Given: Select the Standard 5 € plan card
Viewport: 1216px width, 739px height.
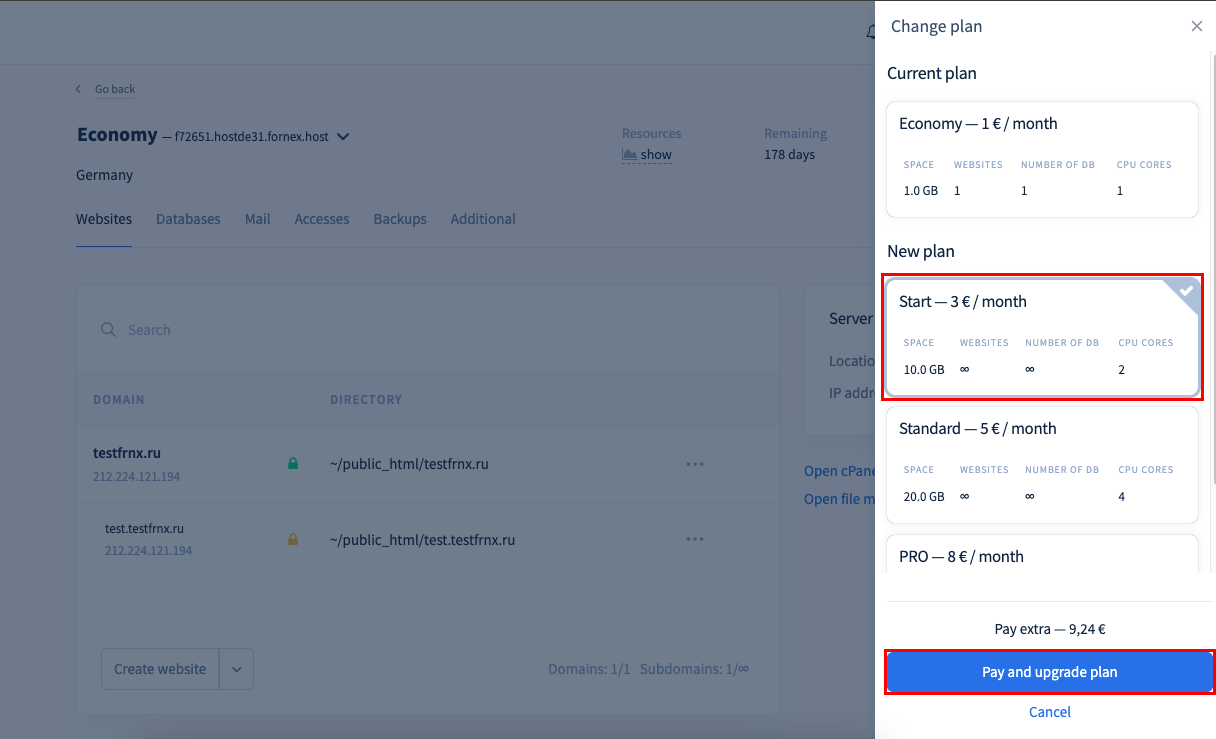Looking at the screenshot, I should tap(1043, 465).
